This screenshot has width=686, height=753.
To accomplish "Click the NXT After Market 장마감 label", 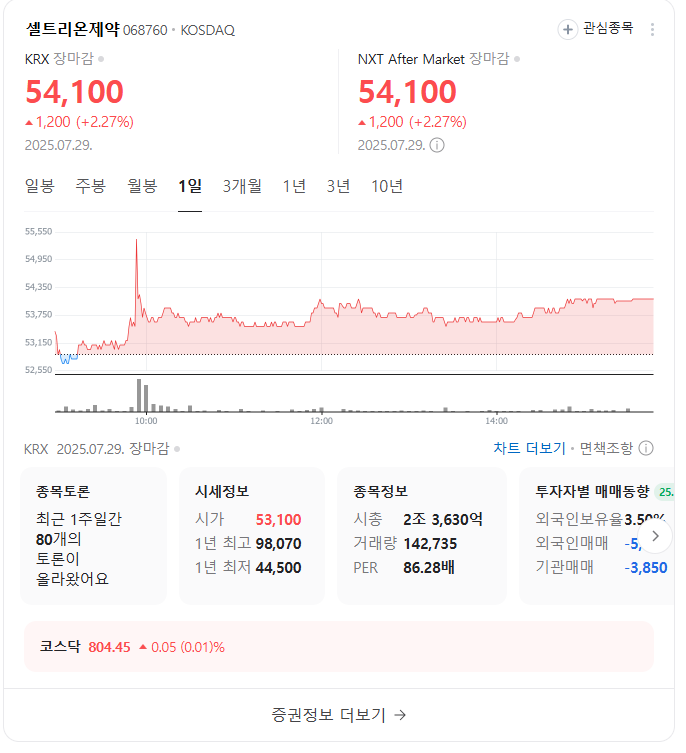I will click(438, 60).
